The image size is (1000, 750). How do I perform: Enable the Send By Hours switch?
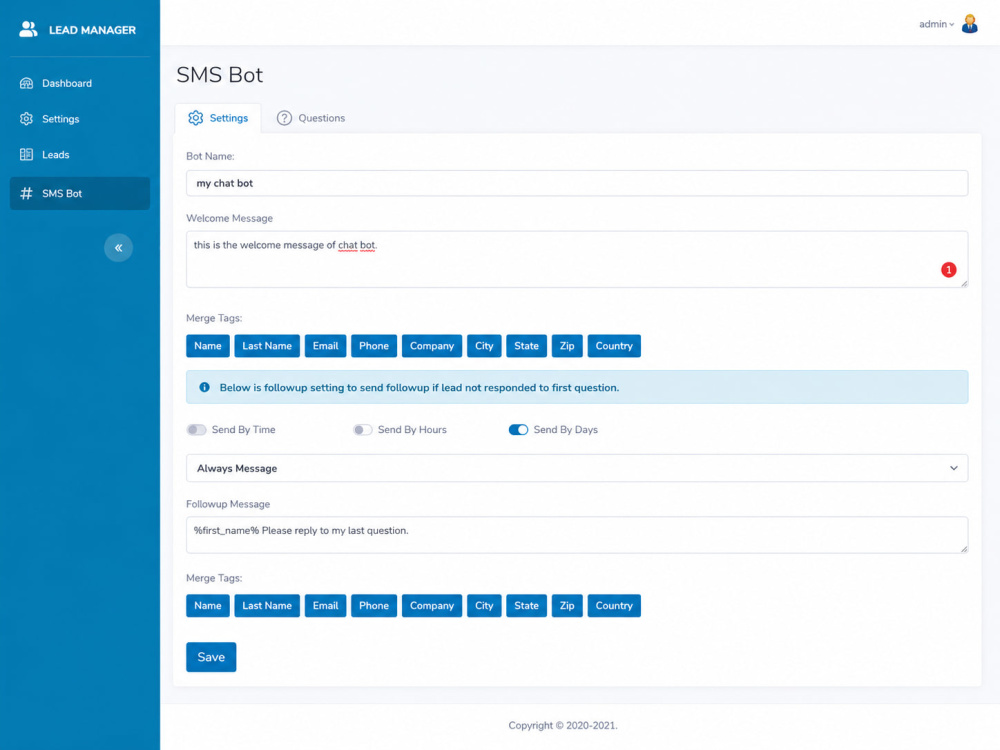pos(362,430)
